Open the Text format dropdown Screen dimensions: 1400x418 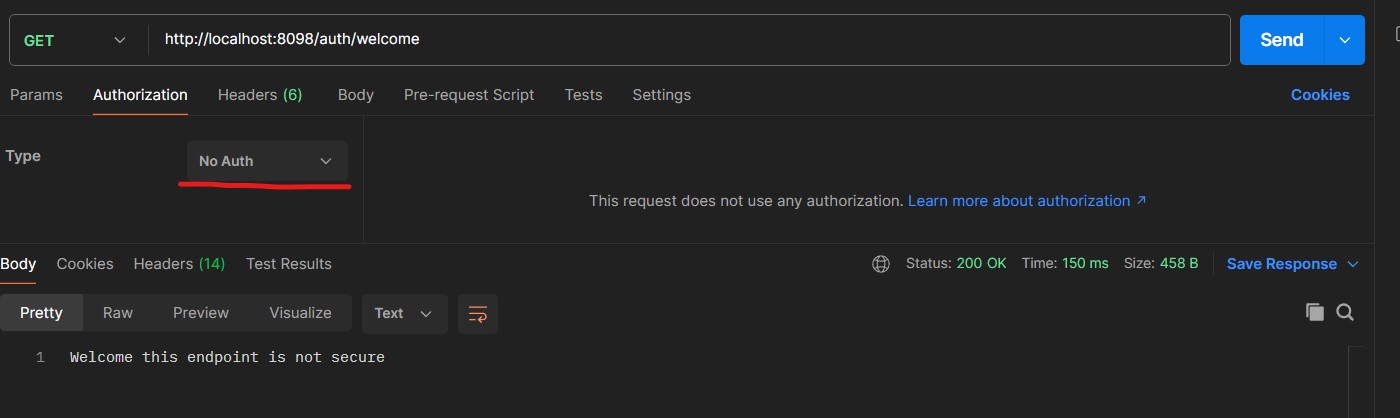pos(403,313)
